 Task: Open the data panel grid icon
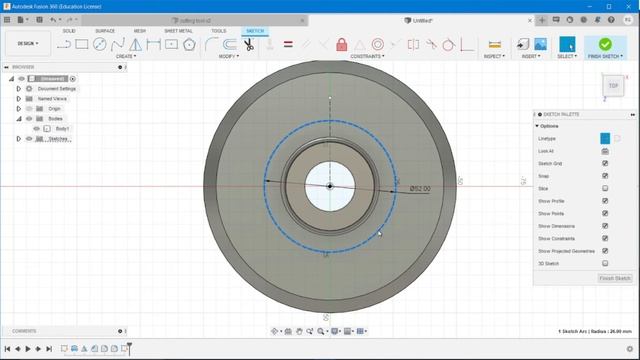pos(7,20)
